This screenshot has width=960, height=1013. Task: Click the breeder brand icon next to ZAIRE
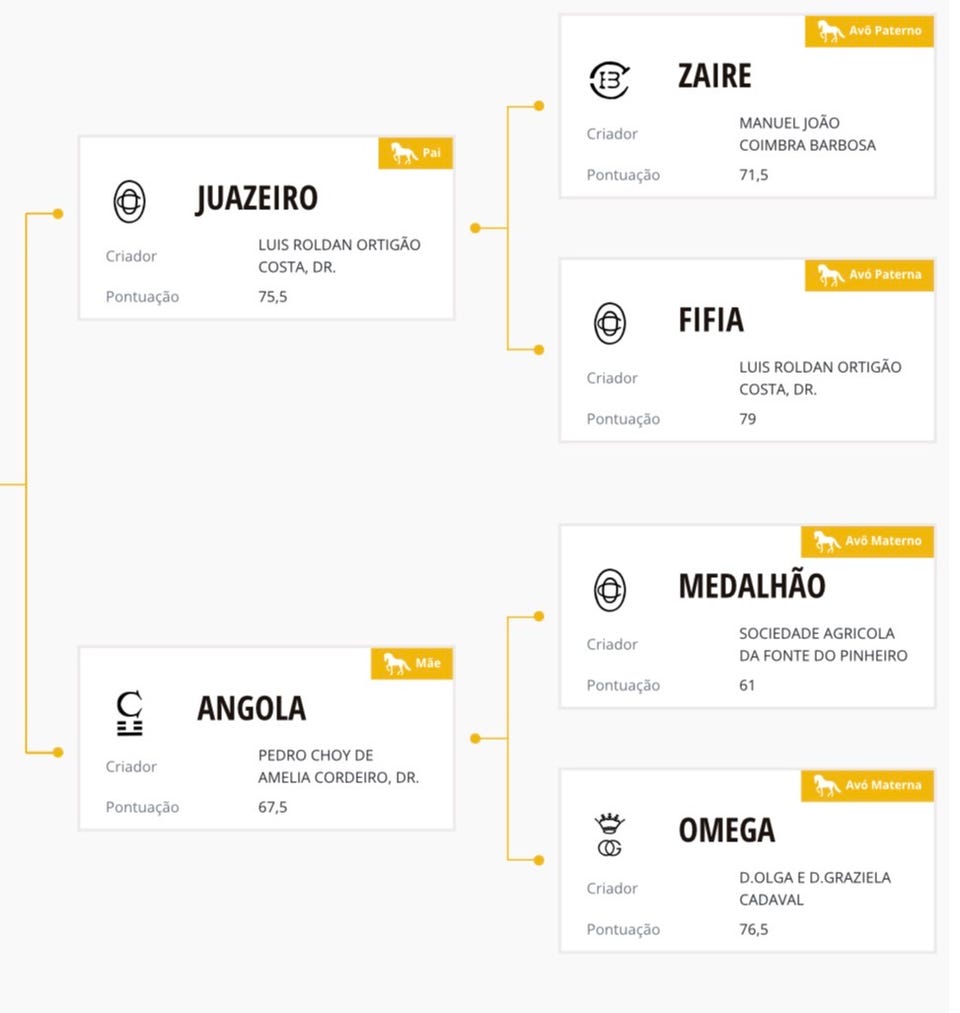click(x=609, y=79)
